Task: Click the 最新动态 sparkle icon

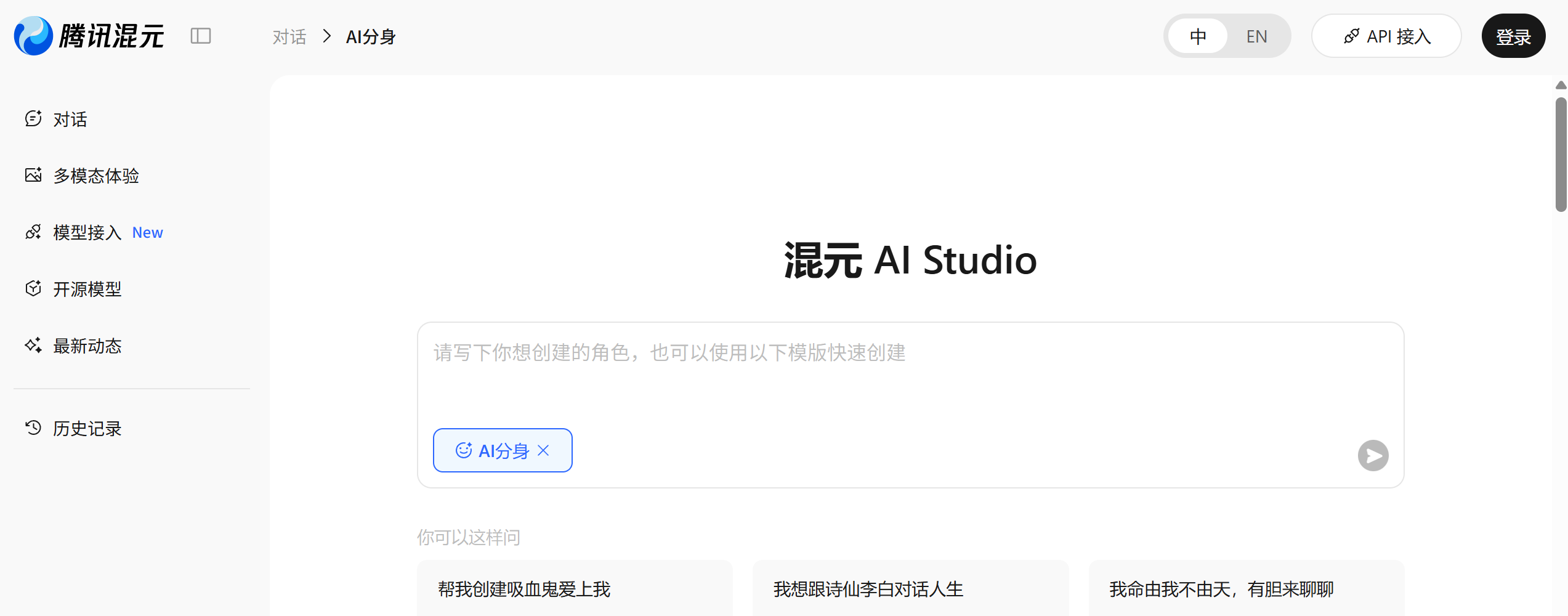Action: pos(33,345)
